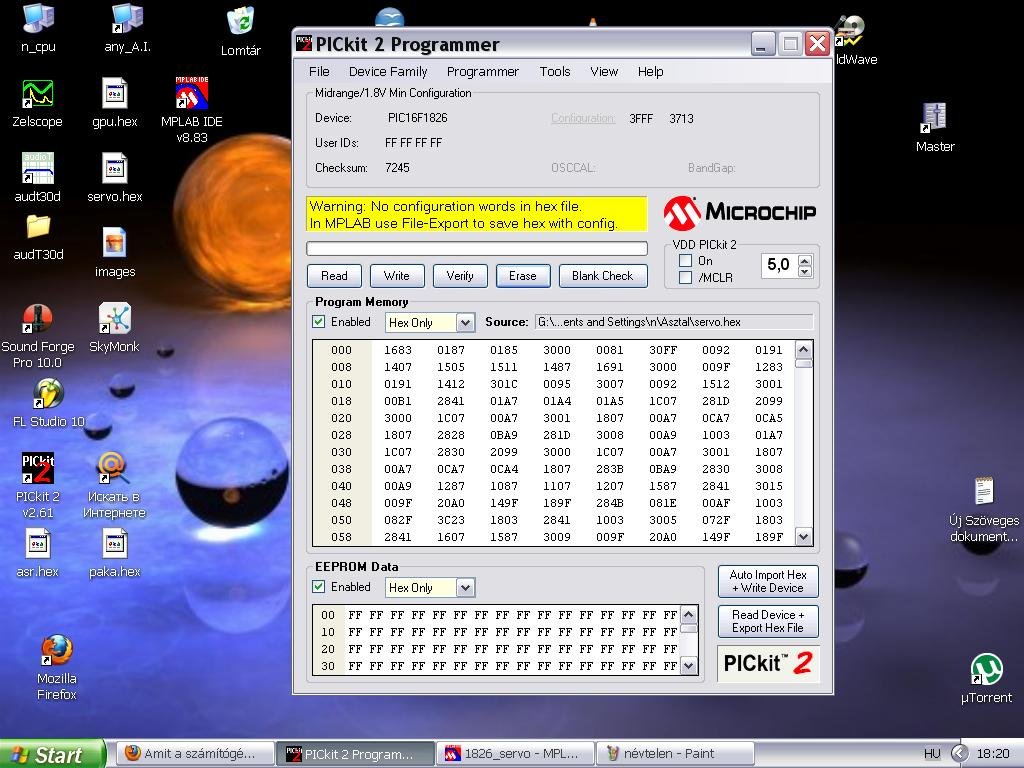Open EEPROM Data Hex Only dropdown
The image size is (1024, 768).
(x=465, y=587)
